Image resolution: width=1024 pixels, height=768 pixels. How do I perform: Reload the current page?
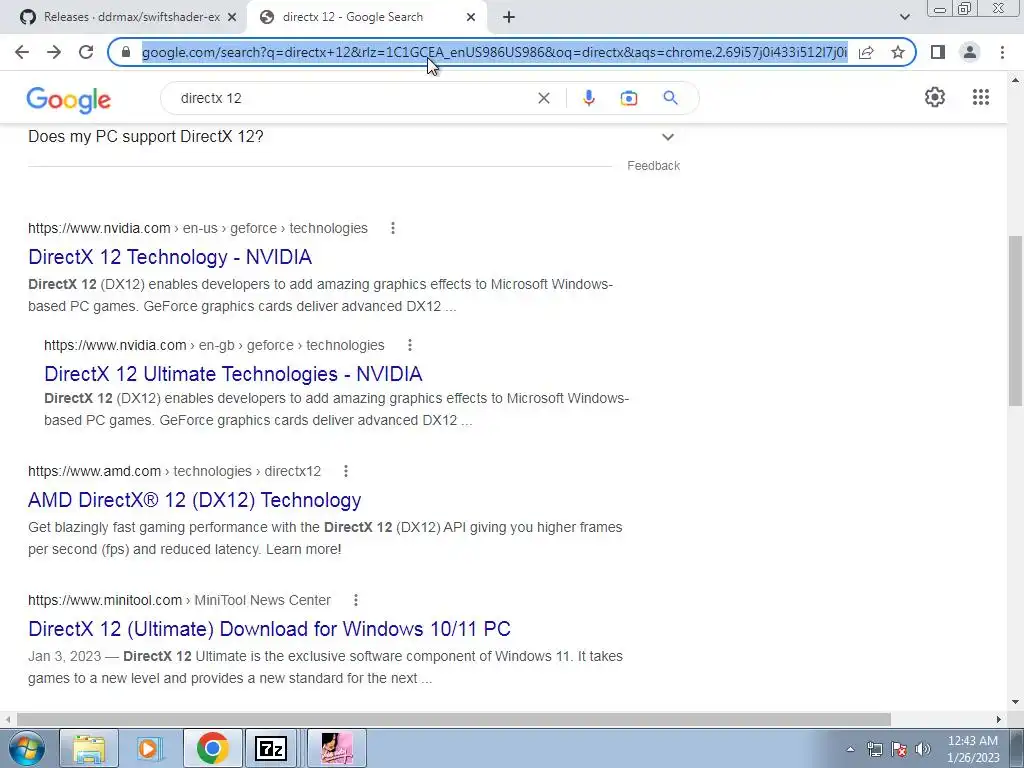click(86, 52)
